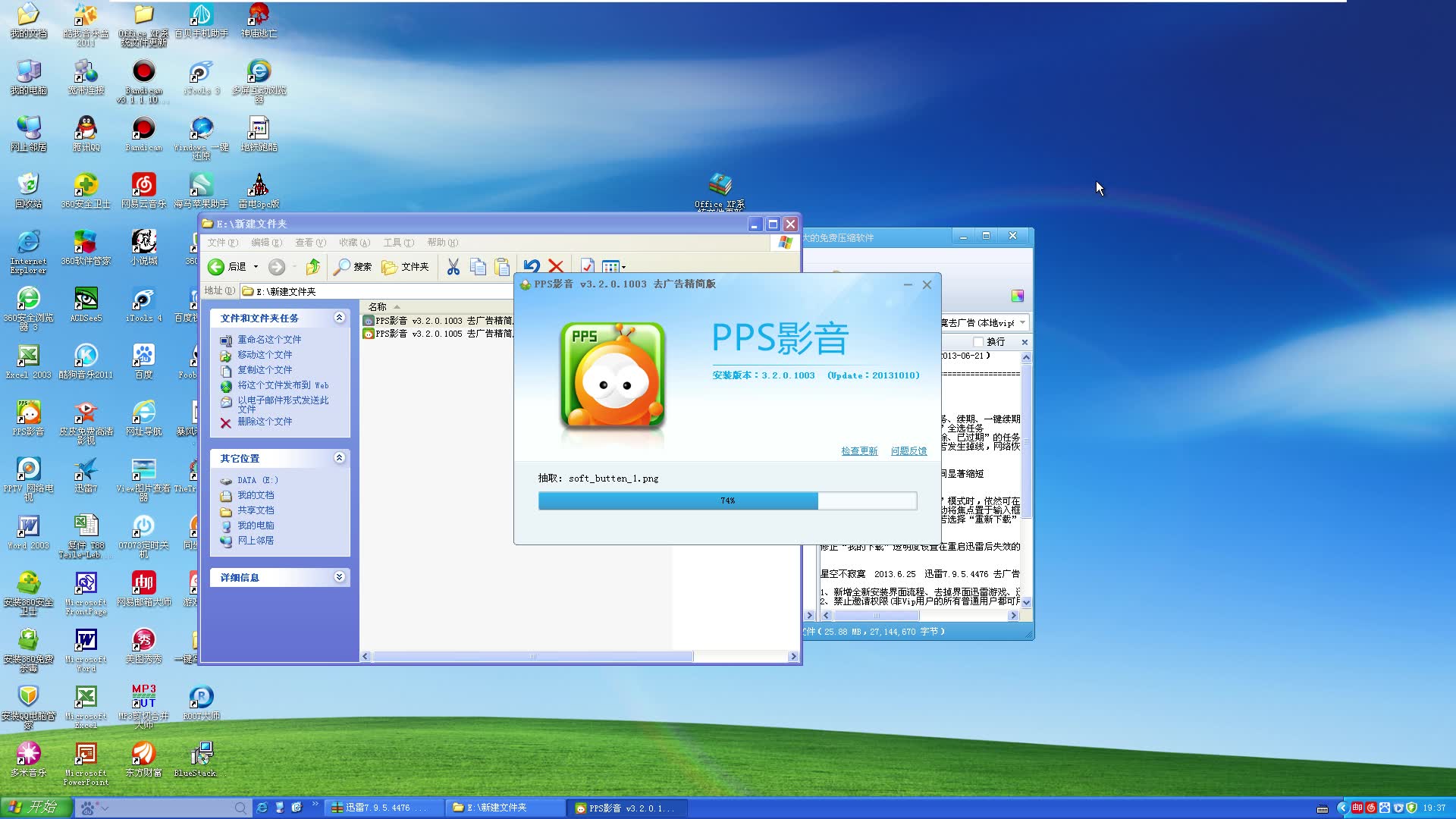1456x819 pixels.
Task: Click the red Delete X toolbar icon
Action: pos(556,267)
